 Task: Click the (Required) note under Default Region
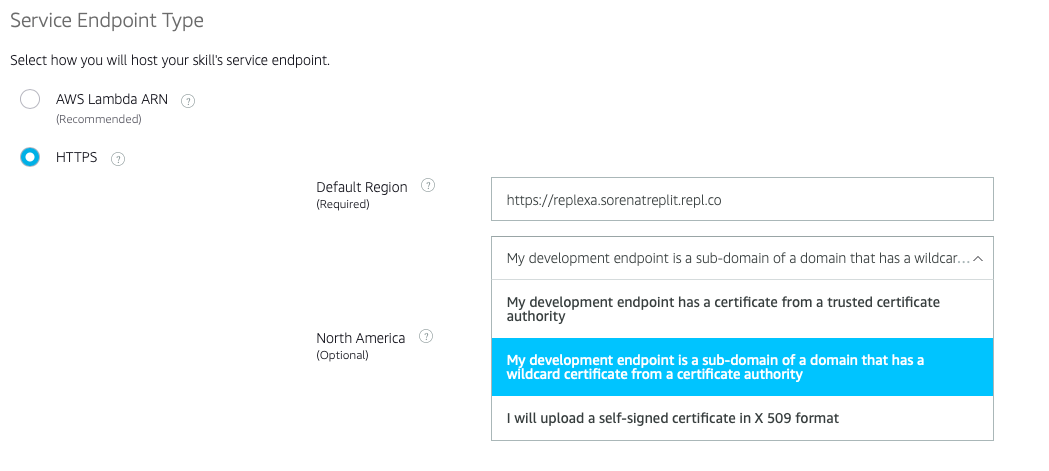[343, 204]
